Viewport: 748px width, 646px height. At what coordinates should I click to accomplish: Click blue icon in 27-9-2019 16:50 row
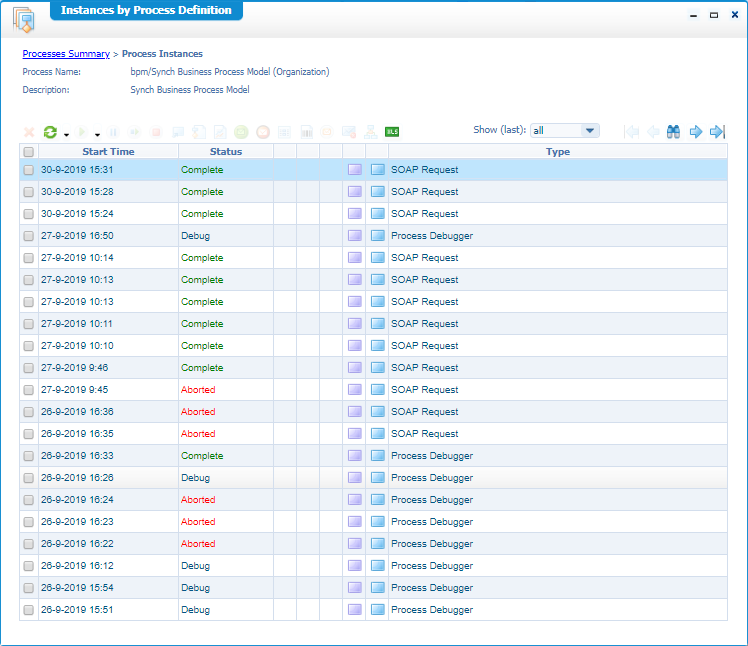pyautogui.click(x=377, y=235)
